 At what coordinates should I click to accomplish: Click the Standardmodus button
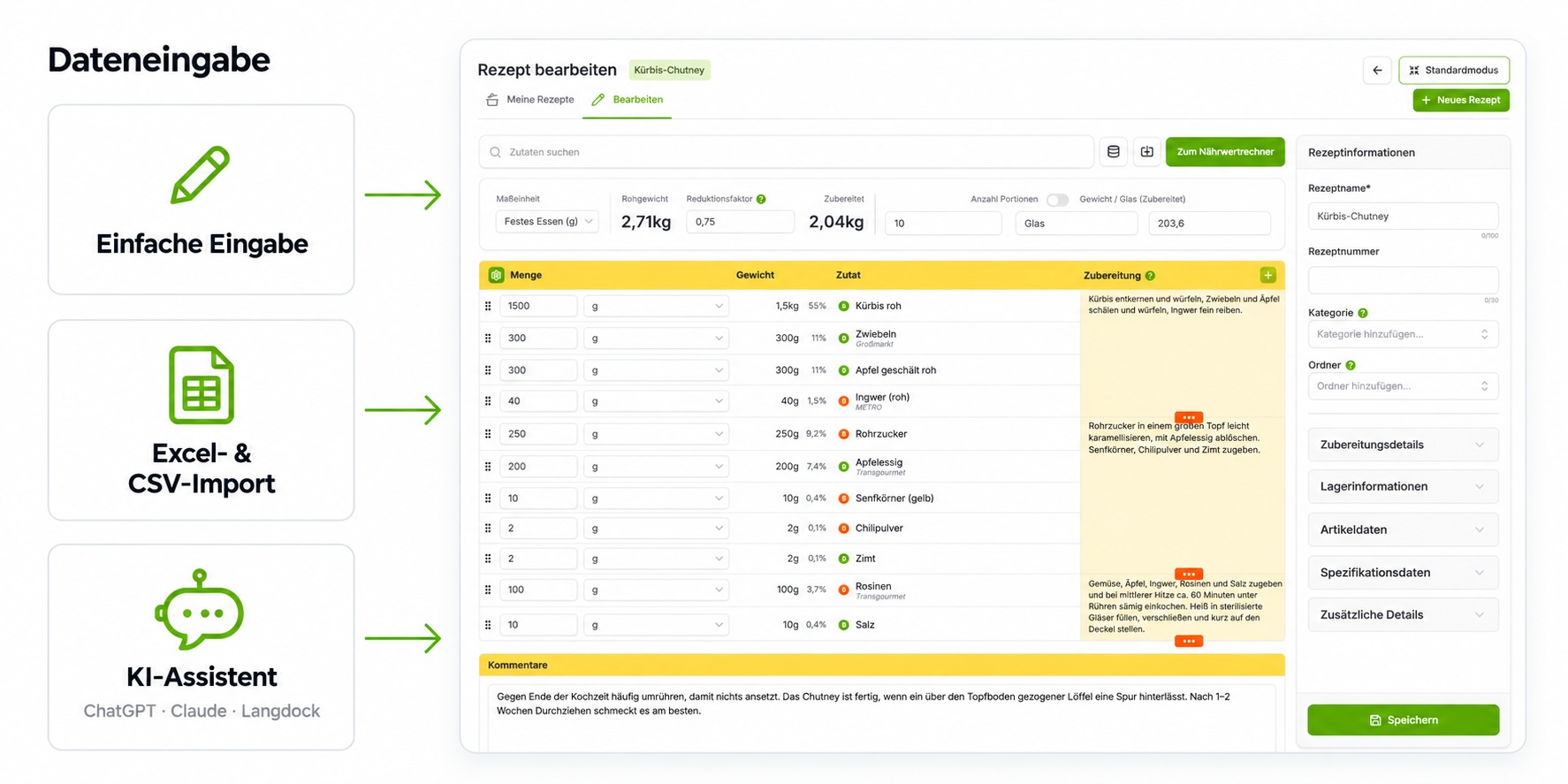[1453, 70]
